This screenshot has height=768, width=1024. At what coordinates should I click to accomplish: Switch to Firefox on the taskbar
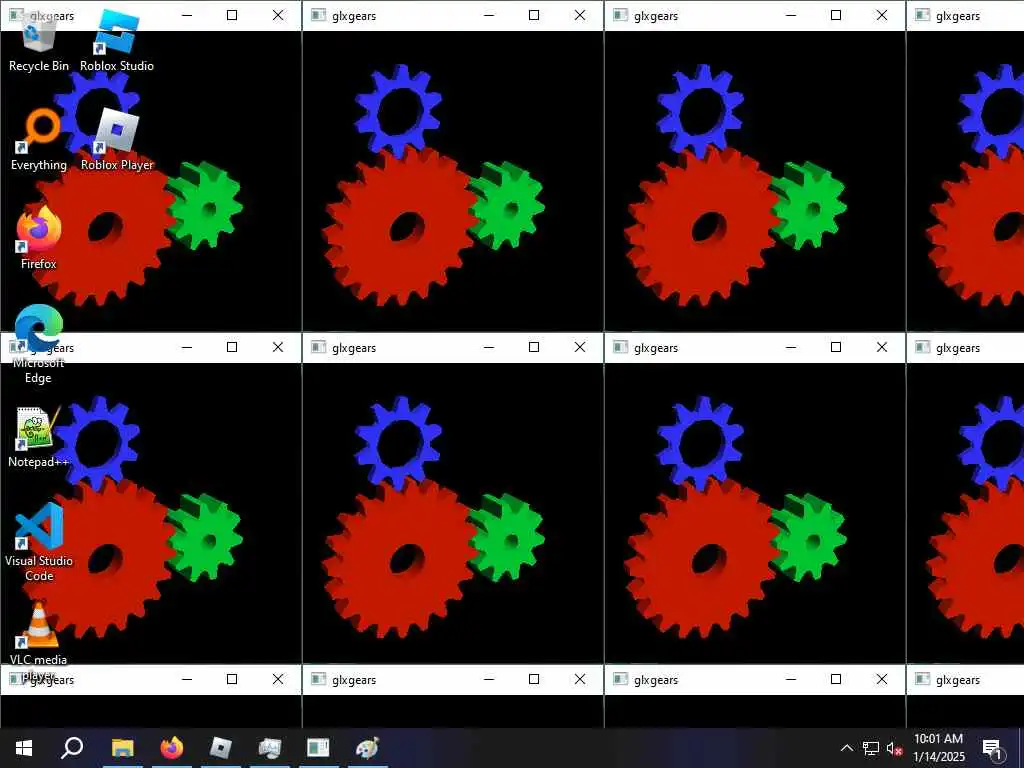click(x=172, y=748)
